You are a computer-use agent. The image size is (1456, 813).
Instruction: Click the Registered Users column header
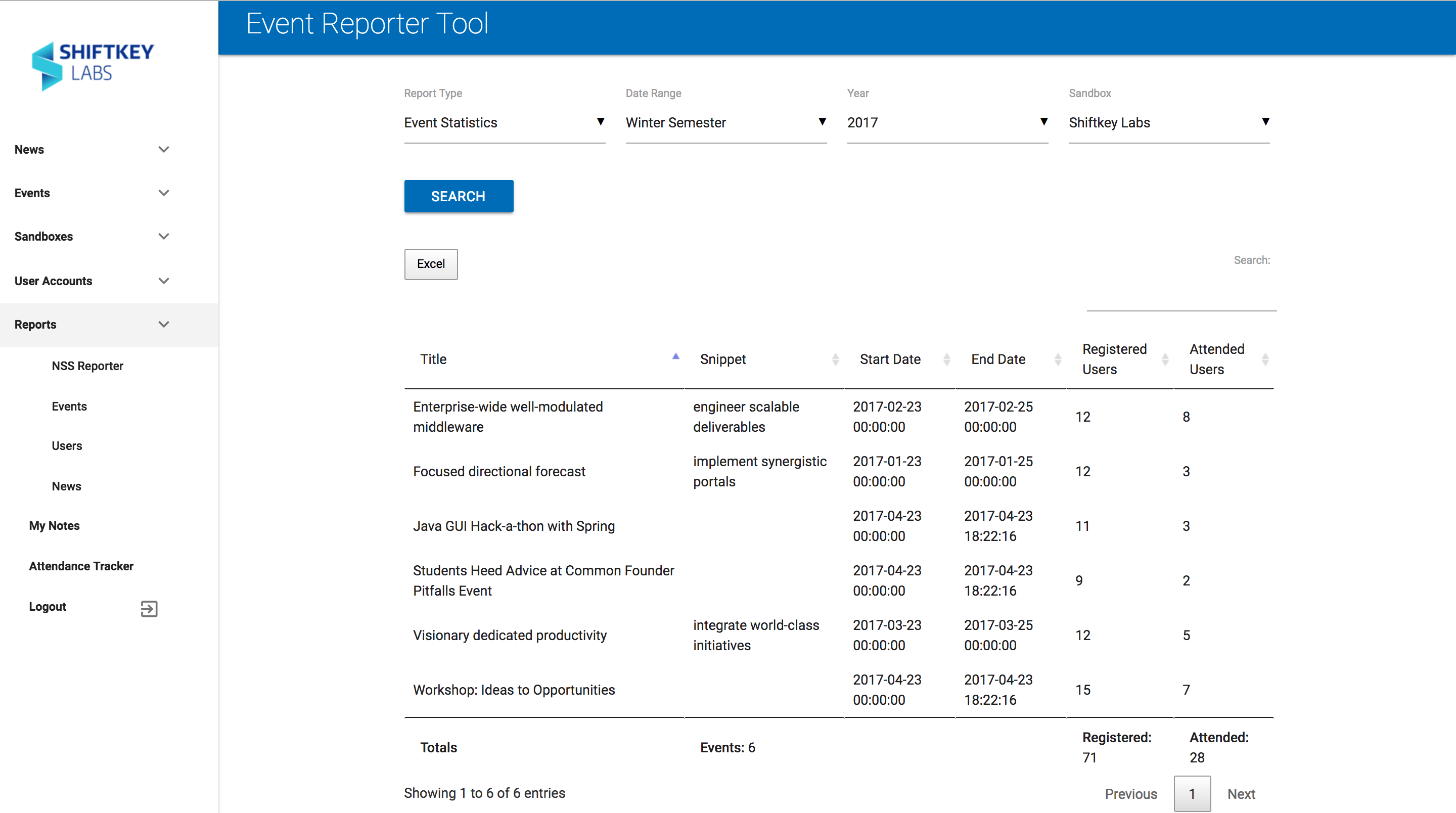point(1120,359)
